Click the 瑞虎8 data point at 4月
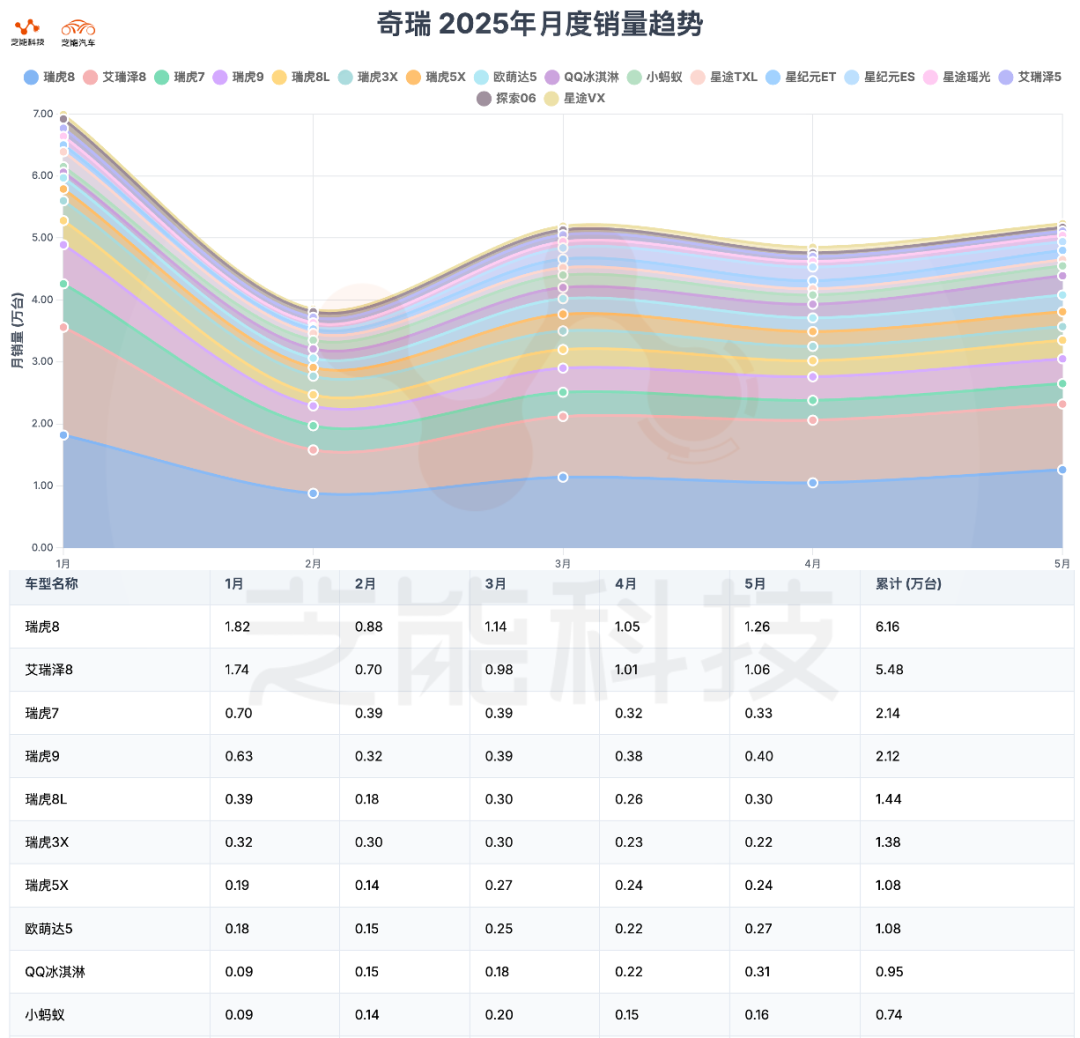Viewport: 1080px width, 1038px height. pos(813,483)
